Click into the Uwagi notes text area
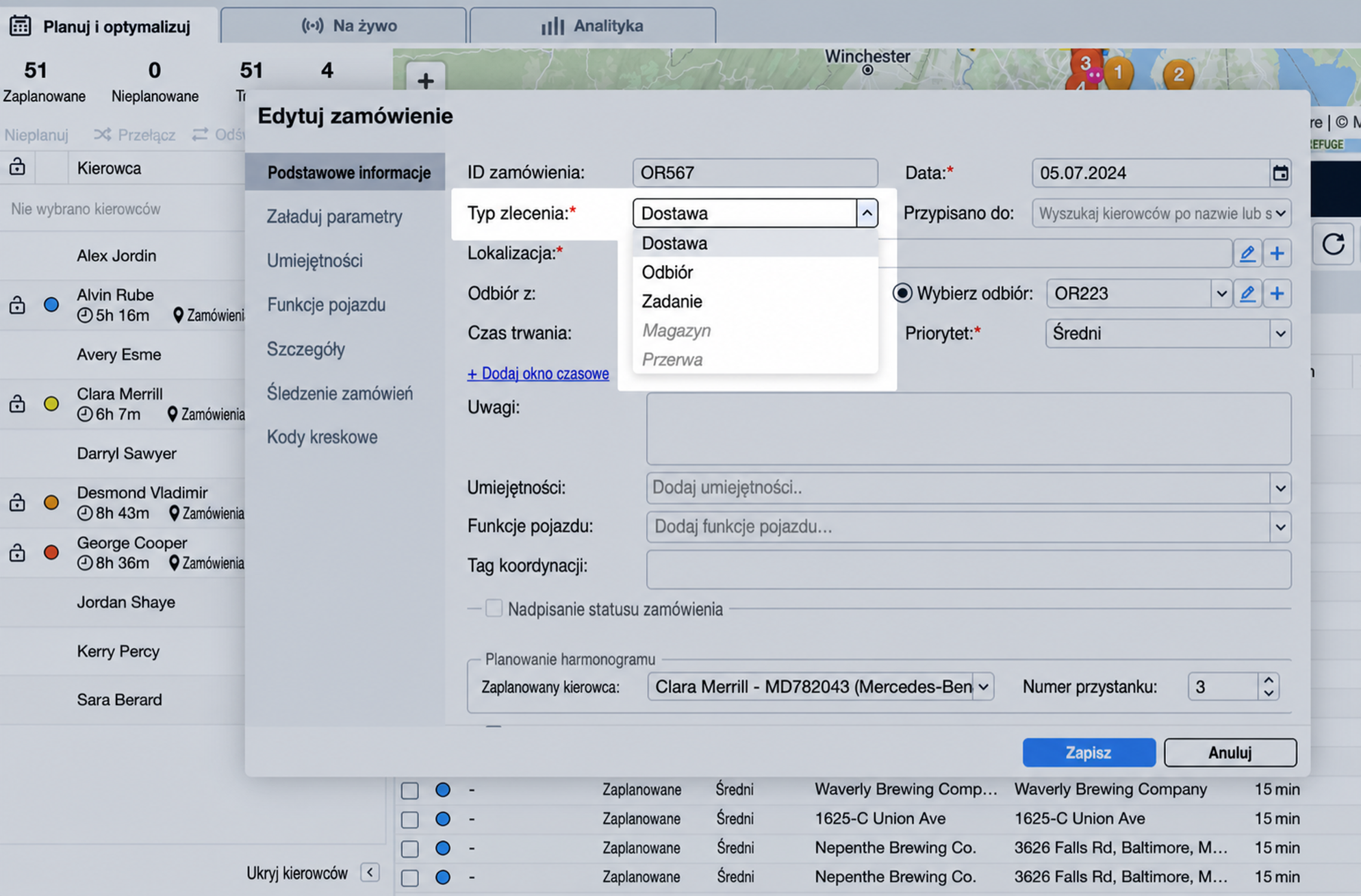 [x=968, y=428]
